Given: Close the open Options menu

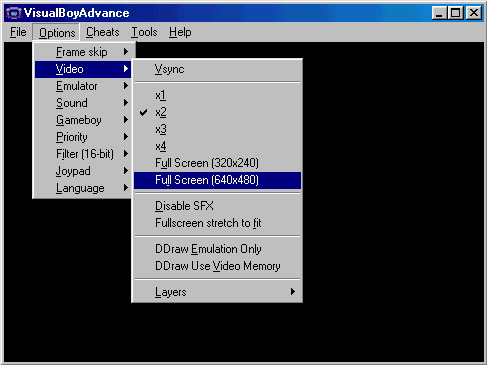Looking at the screenshot, I should click(57, 32).
